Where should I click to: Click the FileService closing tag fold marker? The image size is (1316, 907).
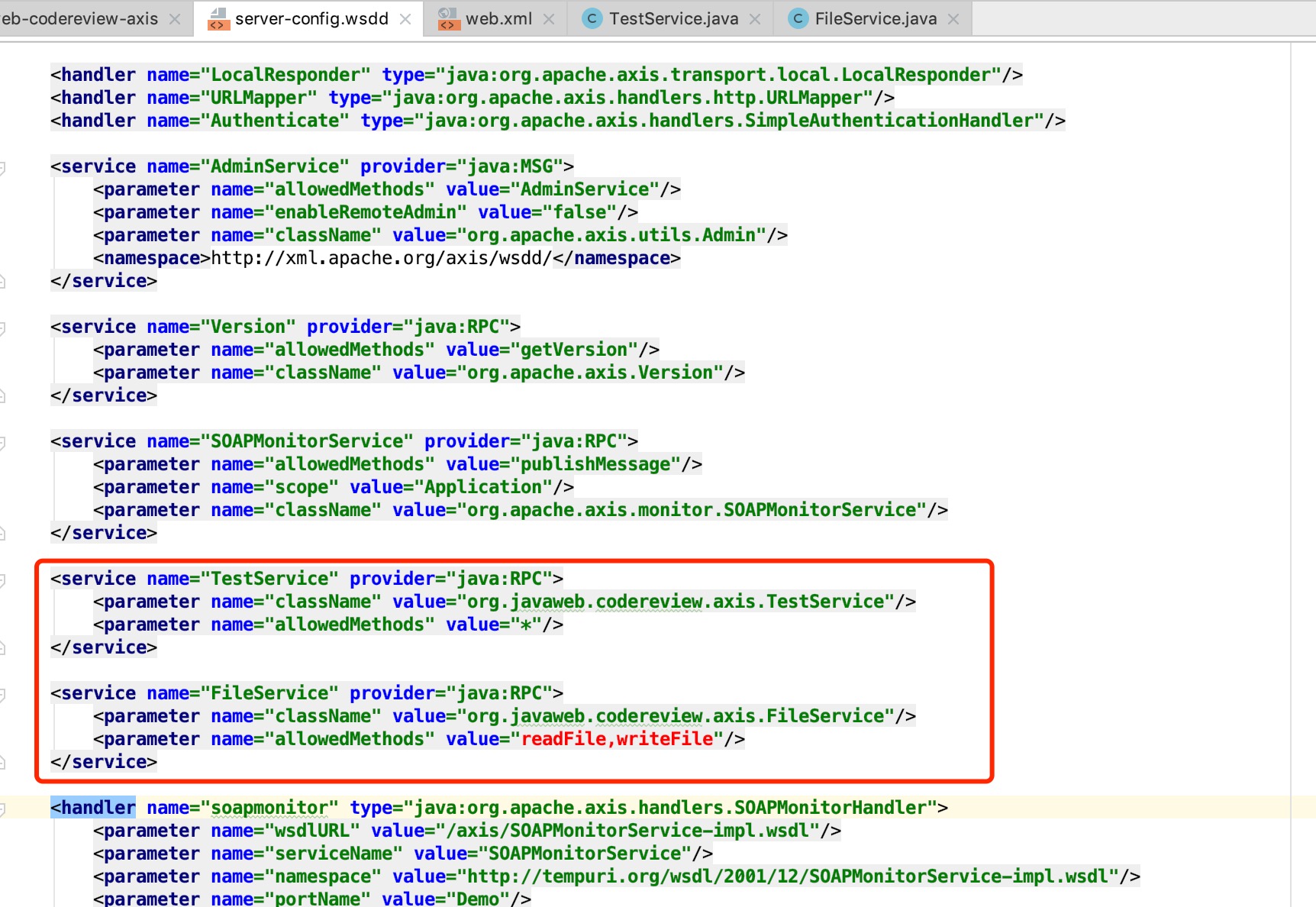2,763
